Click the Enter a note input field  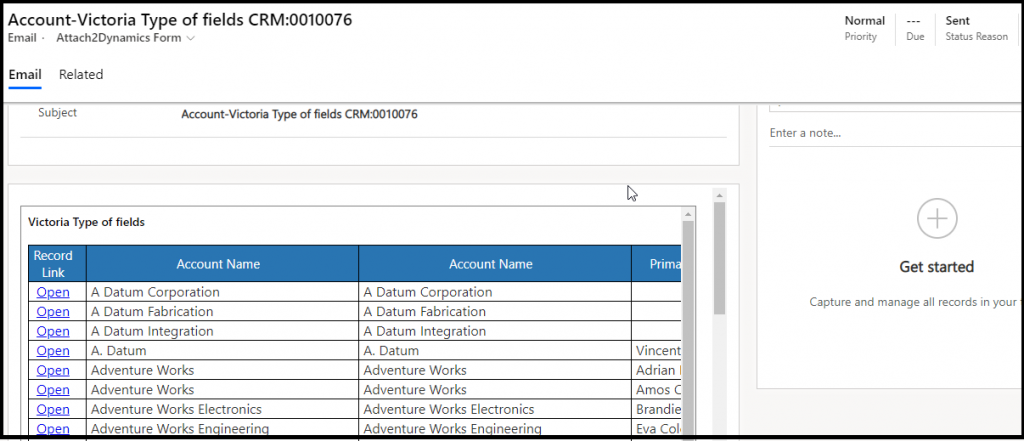[x=895, y=133]
